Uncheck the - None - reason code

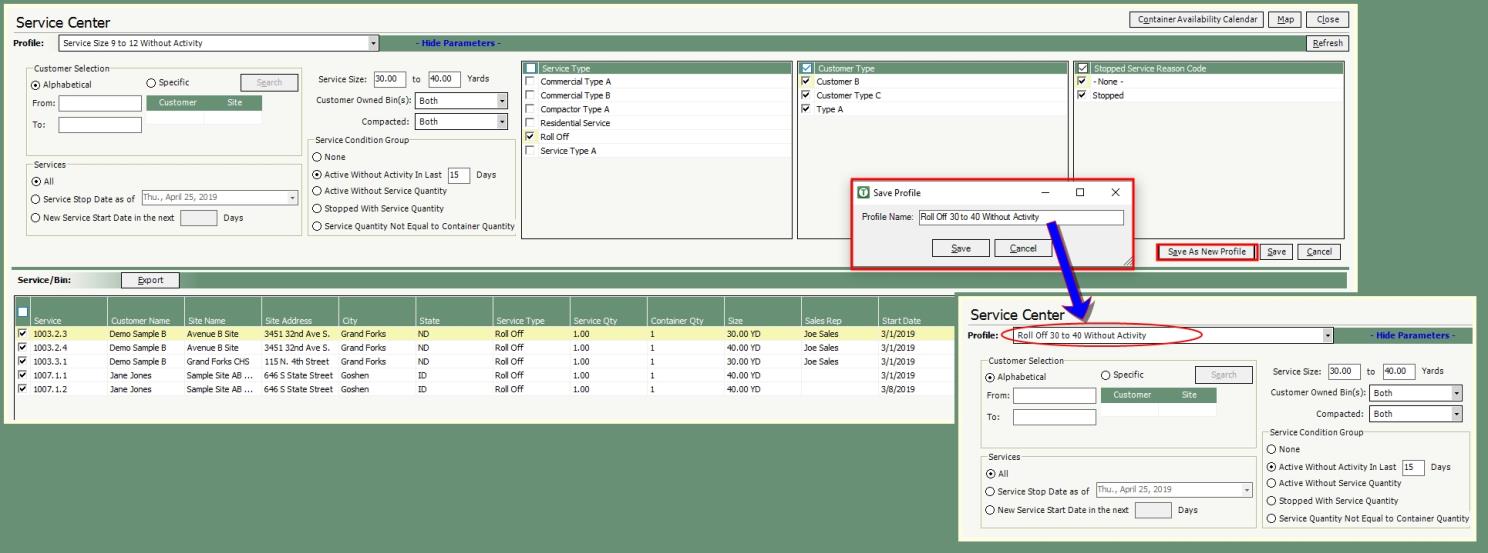[x=1082, y=82]
